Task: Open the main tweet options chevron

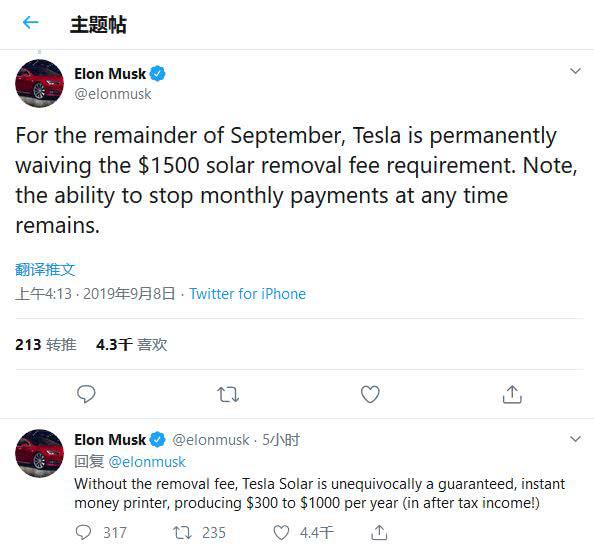Action: click(x=575, y=71)
